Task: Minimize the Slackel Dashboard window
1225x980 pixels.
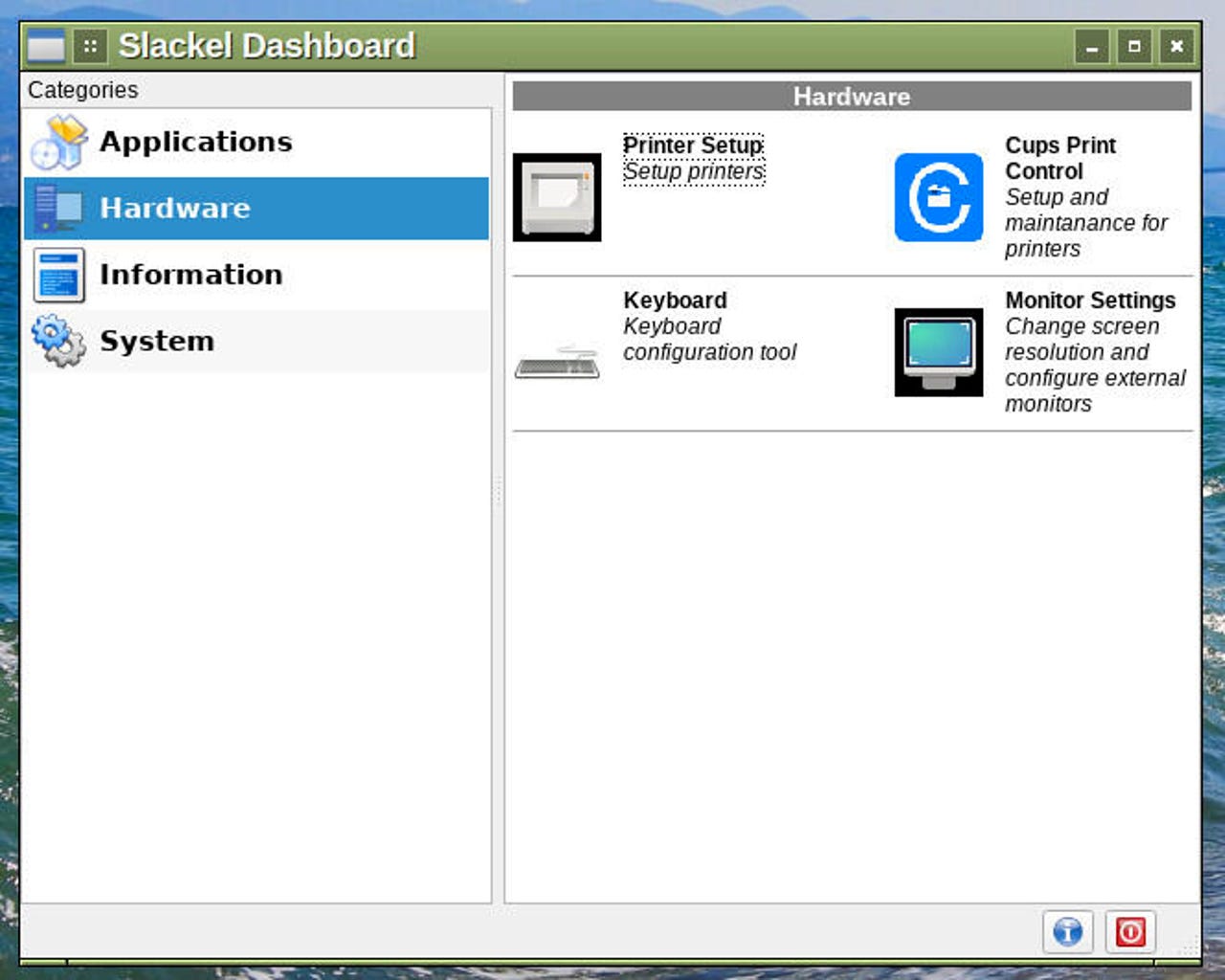Action: tap(1092, 46)
